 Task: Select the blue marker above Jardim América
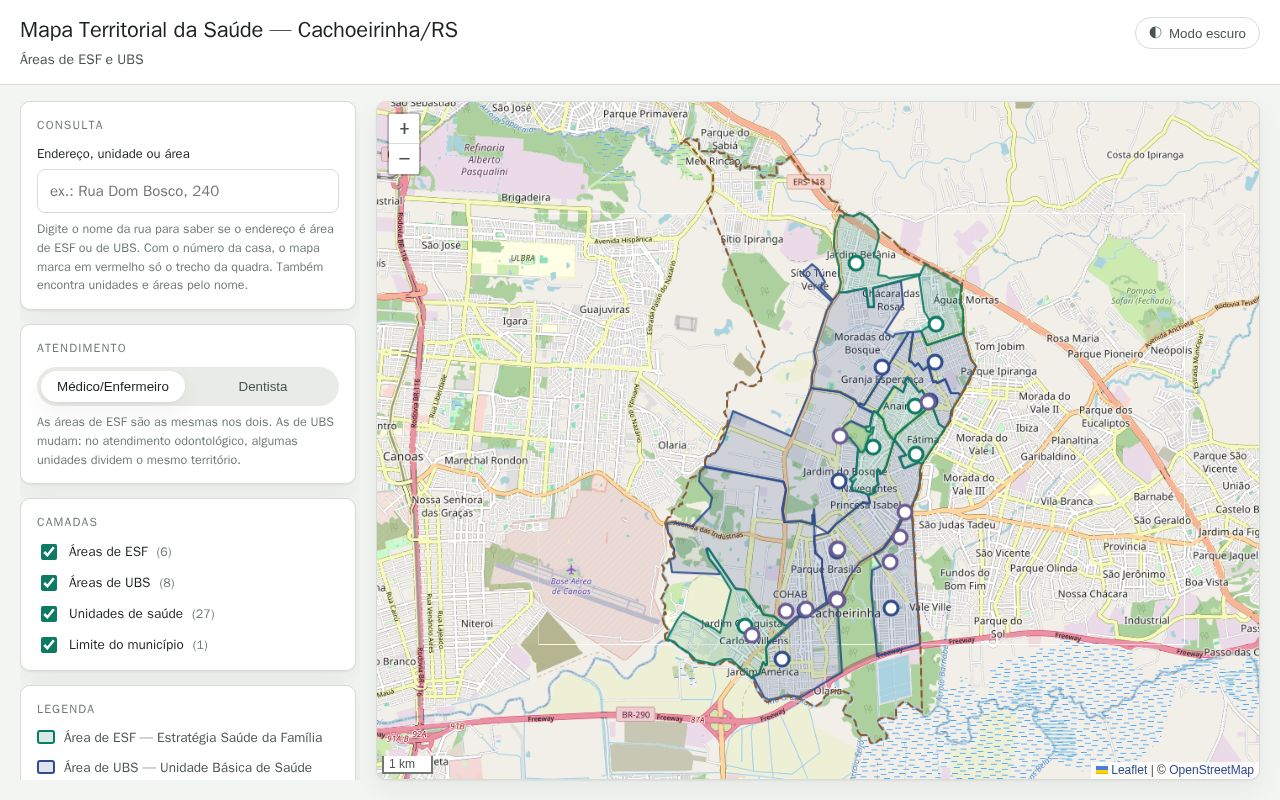point(782,659)
